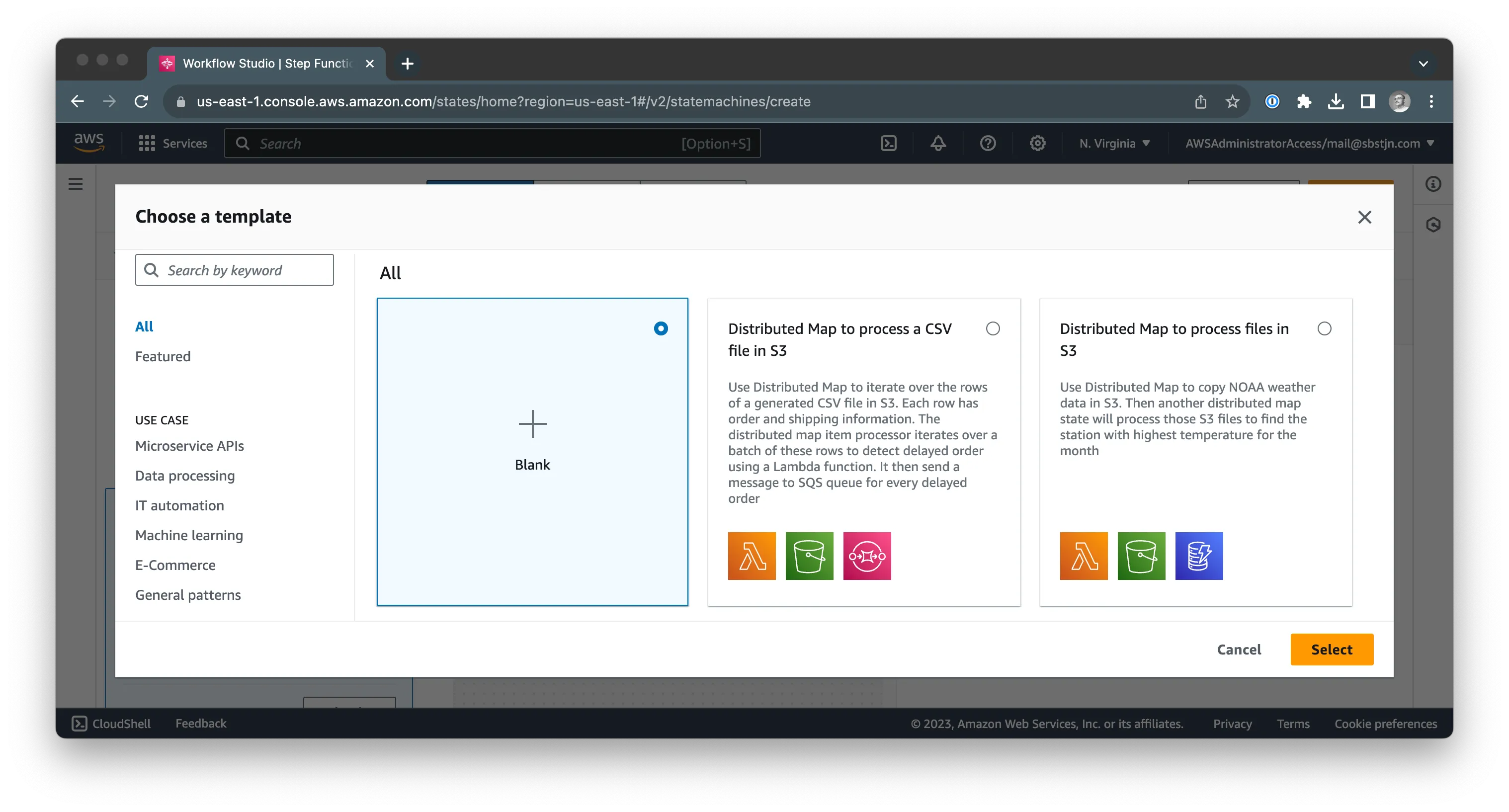Click the Select button to confirm template
The image size is (1509, 812).
tap(1332, 649)
